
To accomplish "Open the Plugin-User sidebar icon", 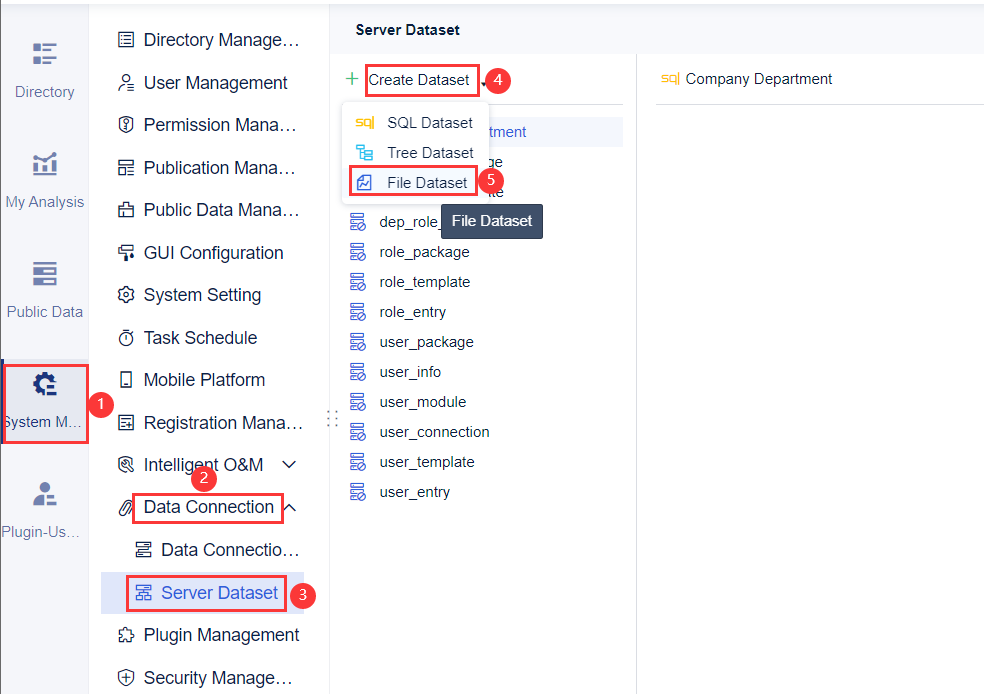I will [44, 494].
